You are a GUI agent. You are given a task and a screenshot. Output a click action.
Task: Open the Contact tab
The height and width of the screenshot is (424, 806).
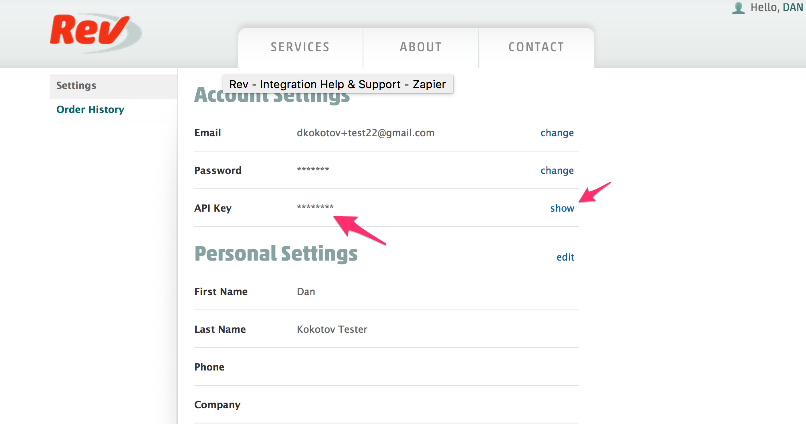coord(536,47)
